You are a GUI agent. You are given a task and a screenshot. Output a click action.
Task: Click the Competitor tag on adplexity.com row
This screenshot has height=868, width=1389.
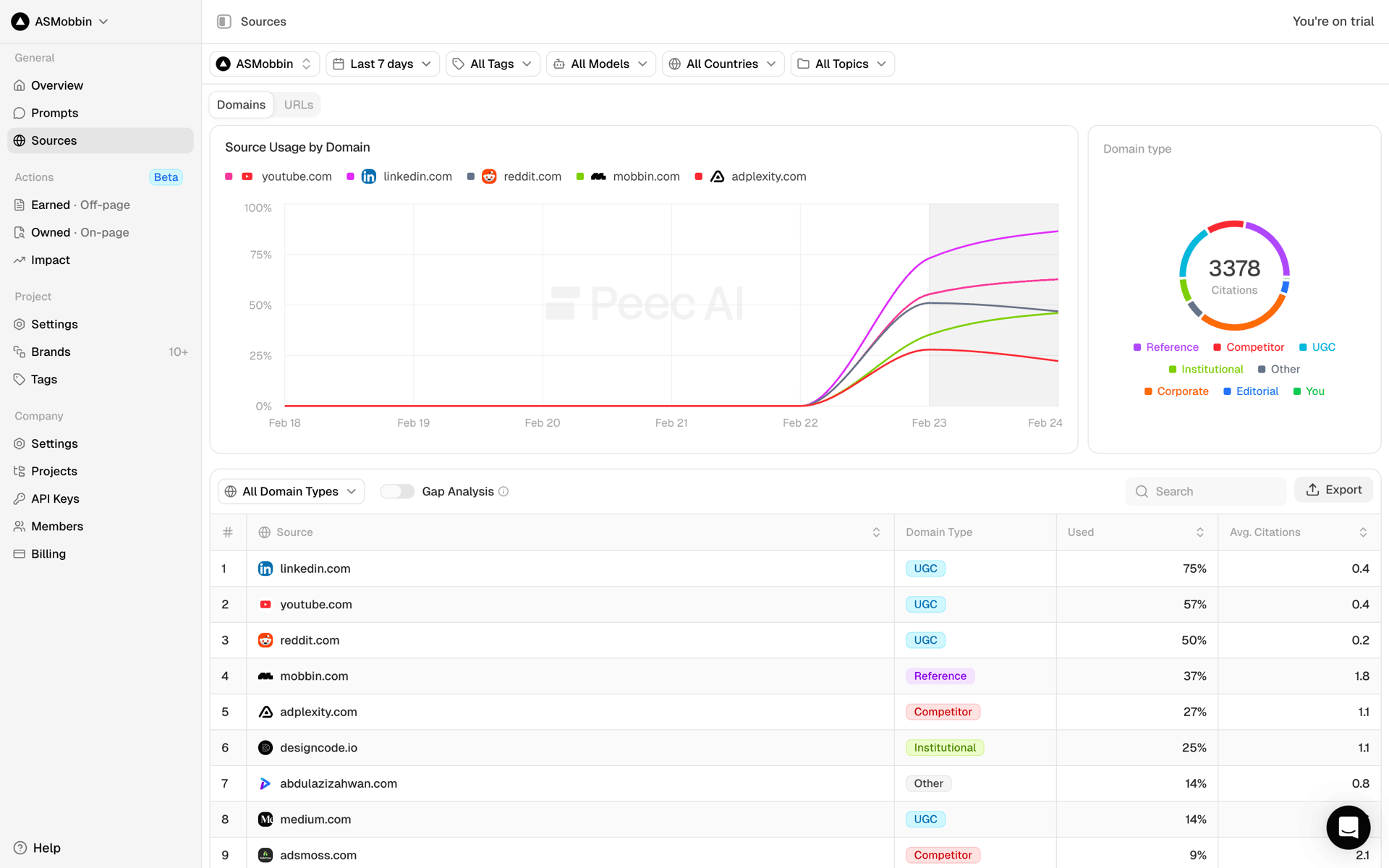click(x=943, y=712)
